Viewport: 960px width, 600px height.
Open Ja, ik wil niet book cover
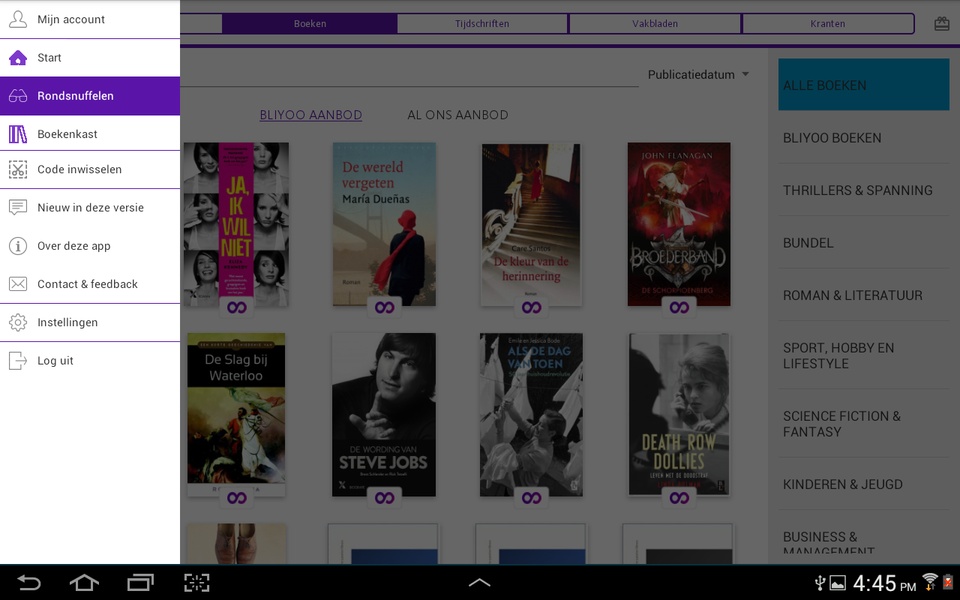pyautogui.click(x=236, y=224)
